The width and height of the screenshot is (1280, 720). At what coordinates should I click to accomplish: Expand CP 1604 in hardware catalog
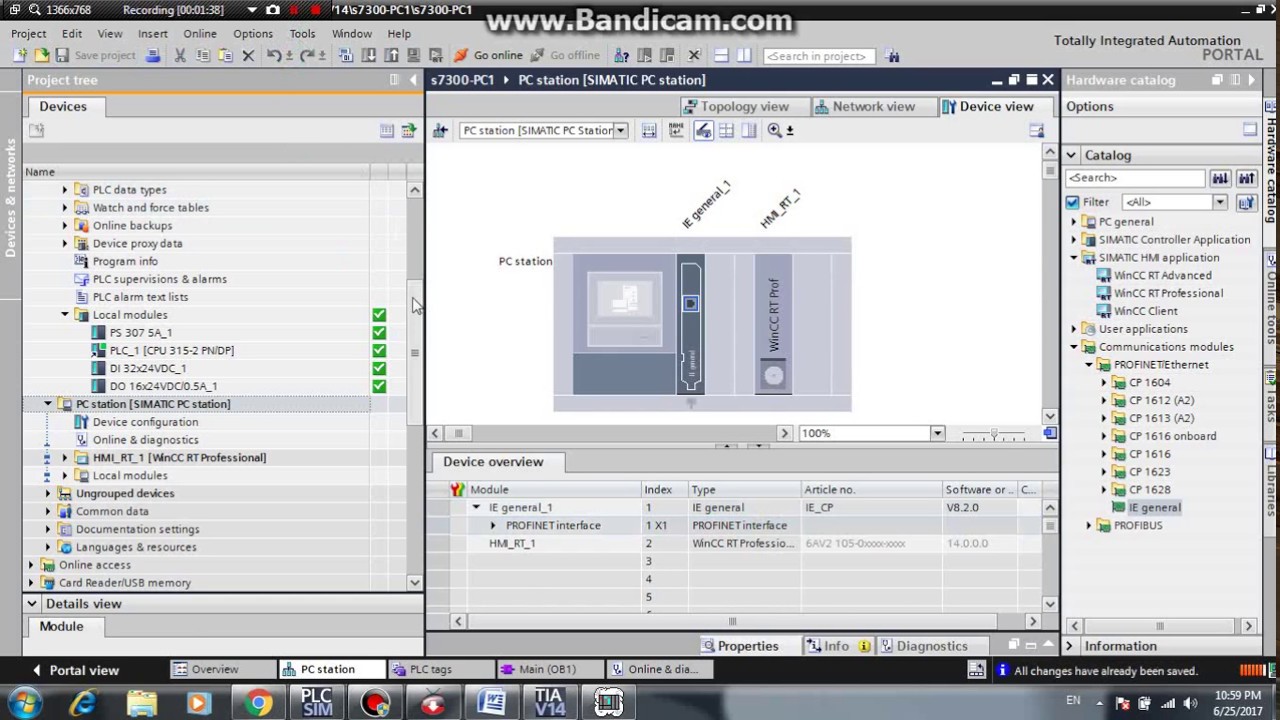point(1104,383)
